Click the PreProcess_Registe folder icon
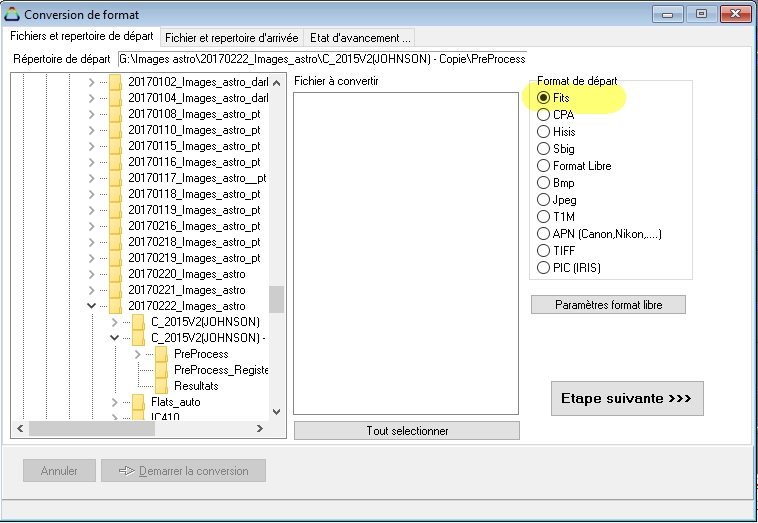The height and width of the screenshot is (523, 758). click(162, 370)
